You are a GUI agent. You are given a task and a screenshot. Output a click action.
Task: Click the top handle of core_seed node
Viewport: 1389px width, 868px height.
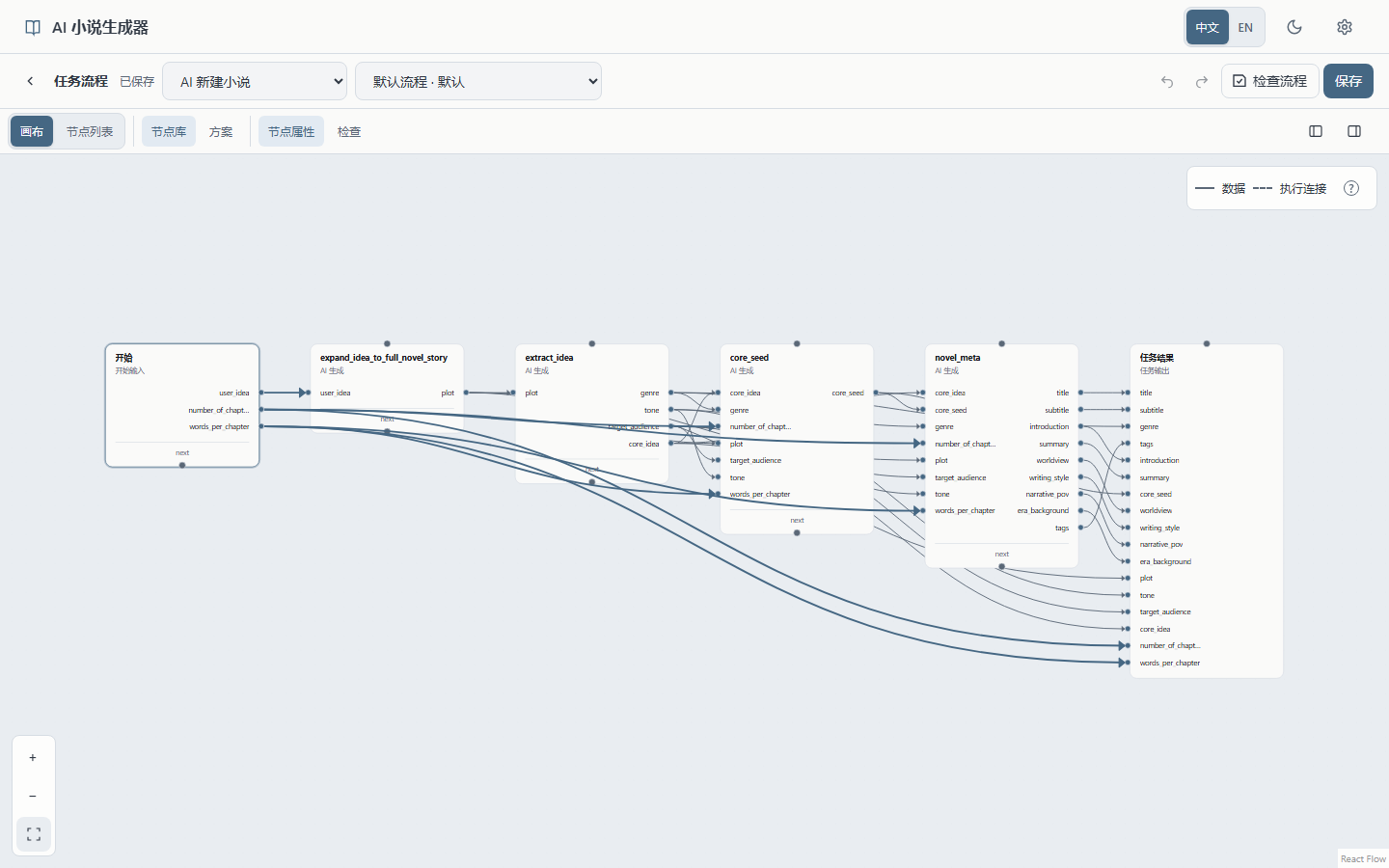coord(797,343)
